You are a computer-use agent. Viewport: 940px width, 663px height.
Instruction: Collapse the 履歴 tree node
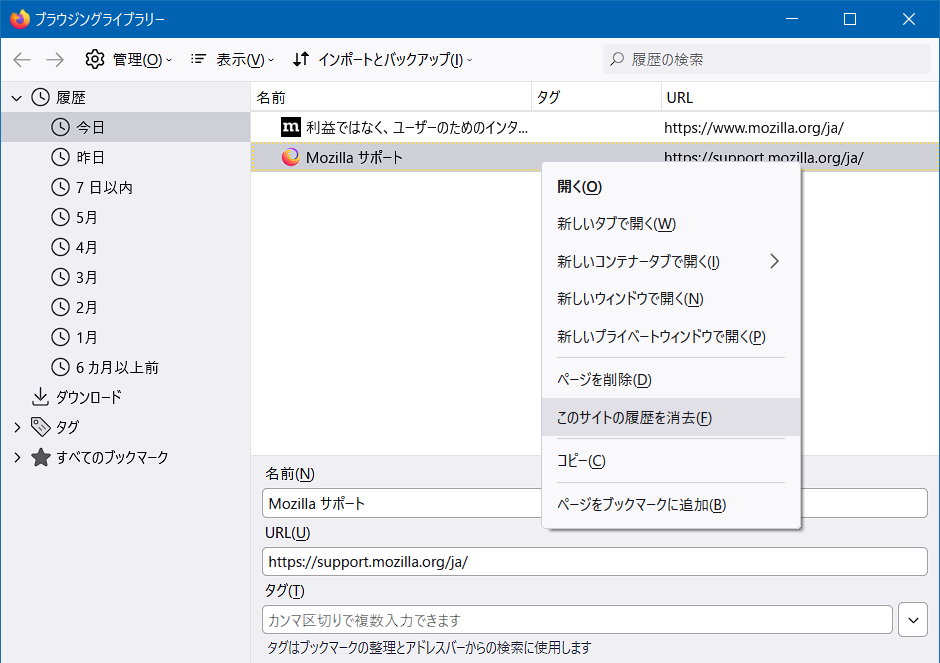pyautogui.click(x=17, y=98)
